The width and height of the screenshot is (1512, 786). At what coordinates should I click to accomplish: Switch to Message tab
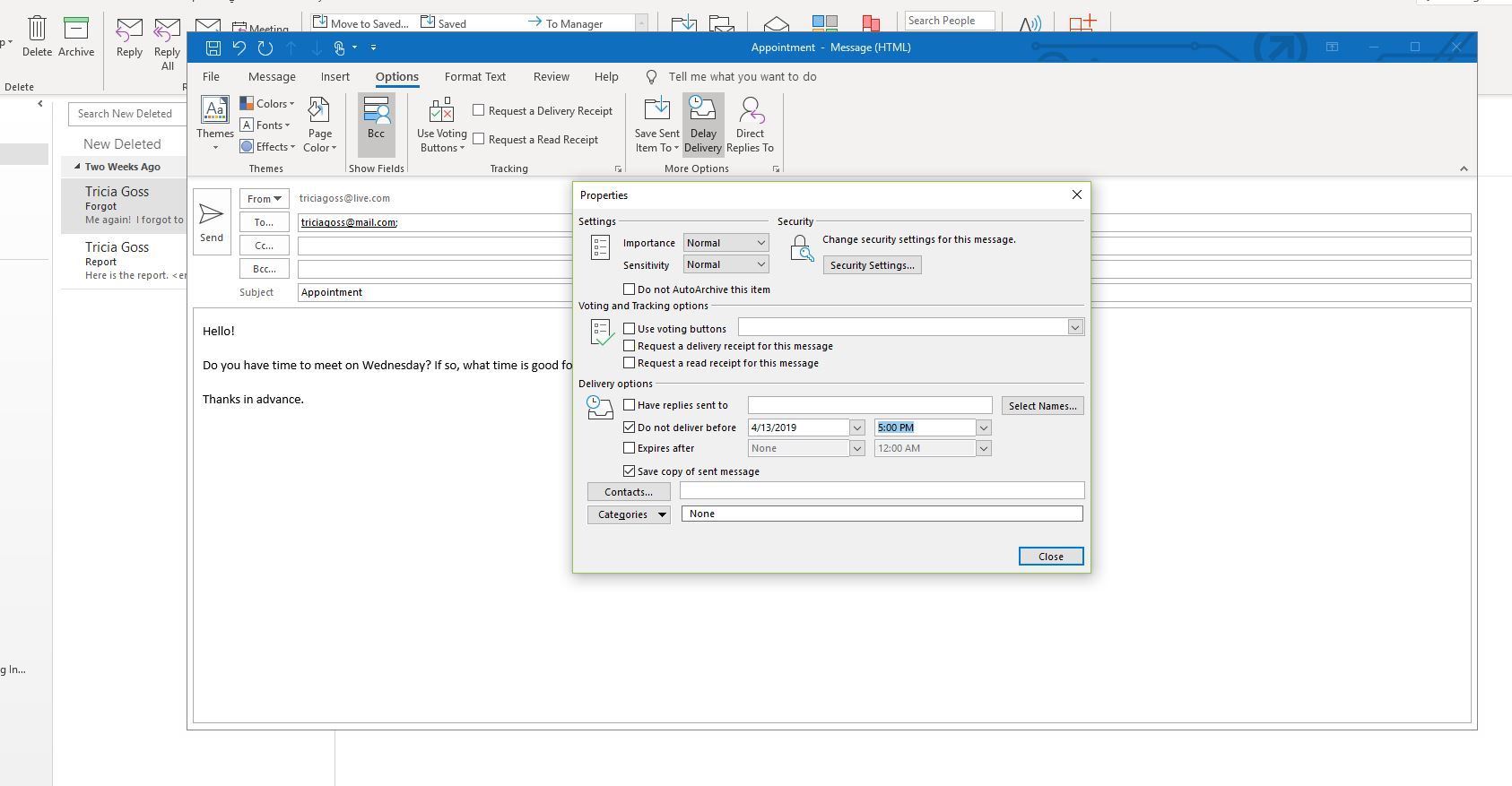point(272,77)
